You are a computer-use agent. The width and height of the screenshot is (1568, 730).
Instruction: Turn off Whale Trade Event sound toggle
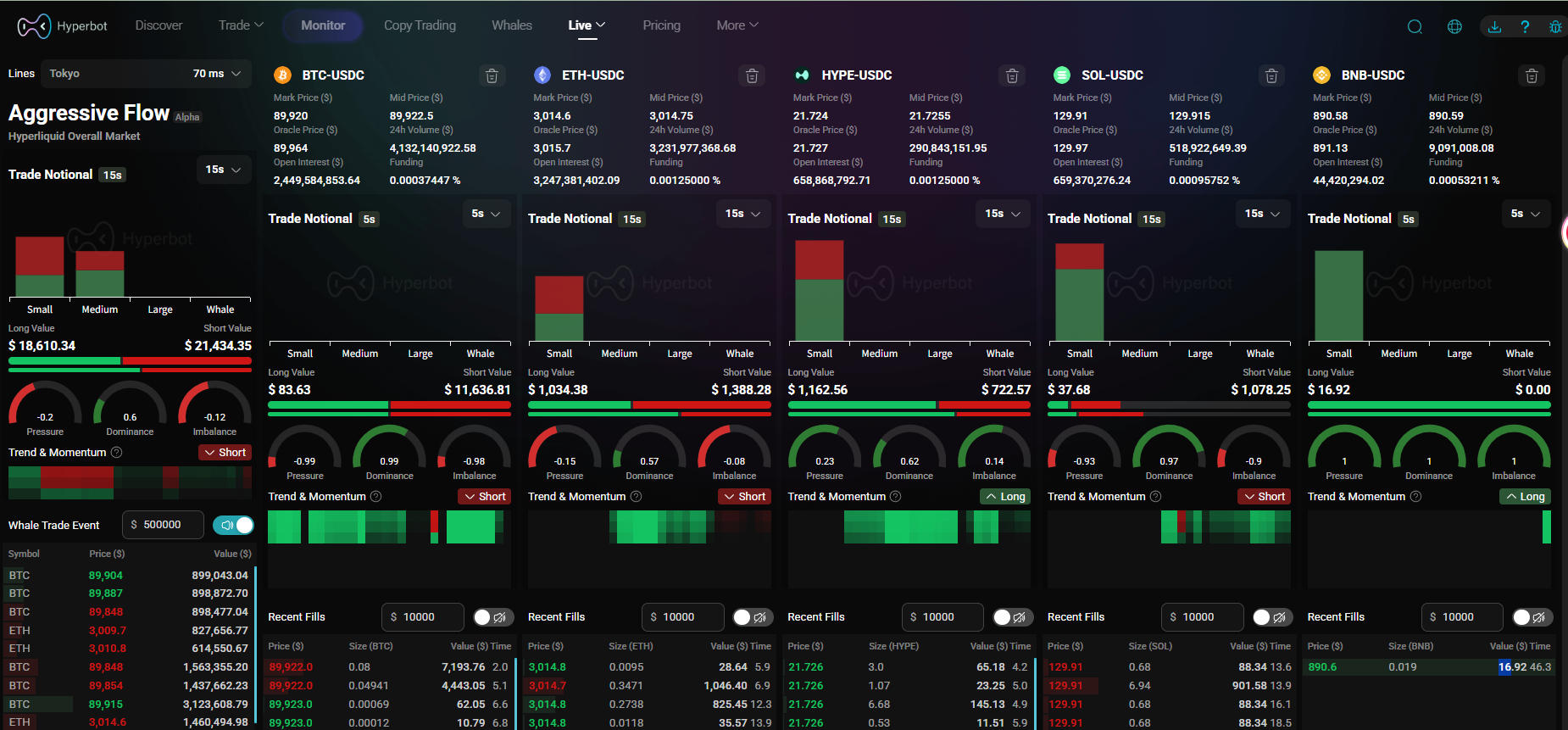234,525
